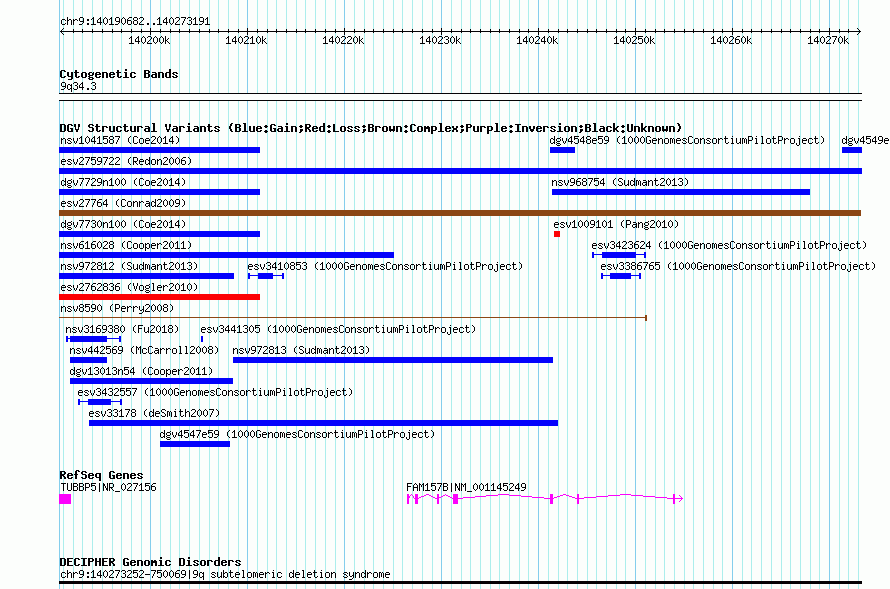
Task: Click the brown esv27764 (Conrad2009) complex bar
Action: 460,213
